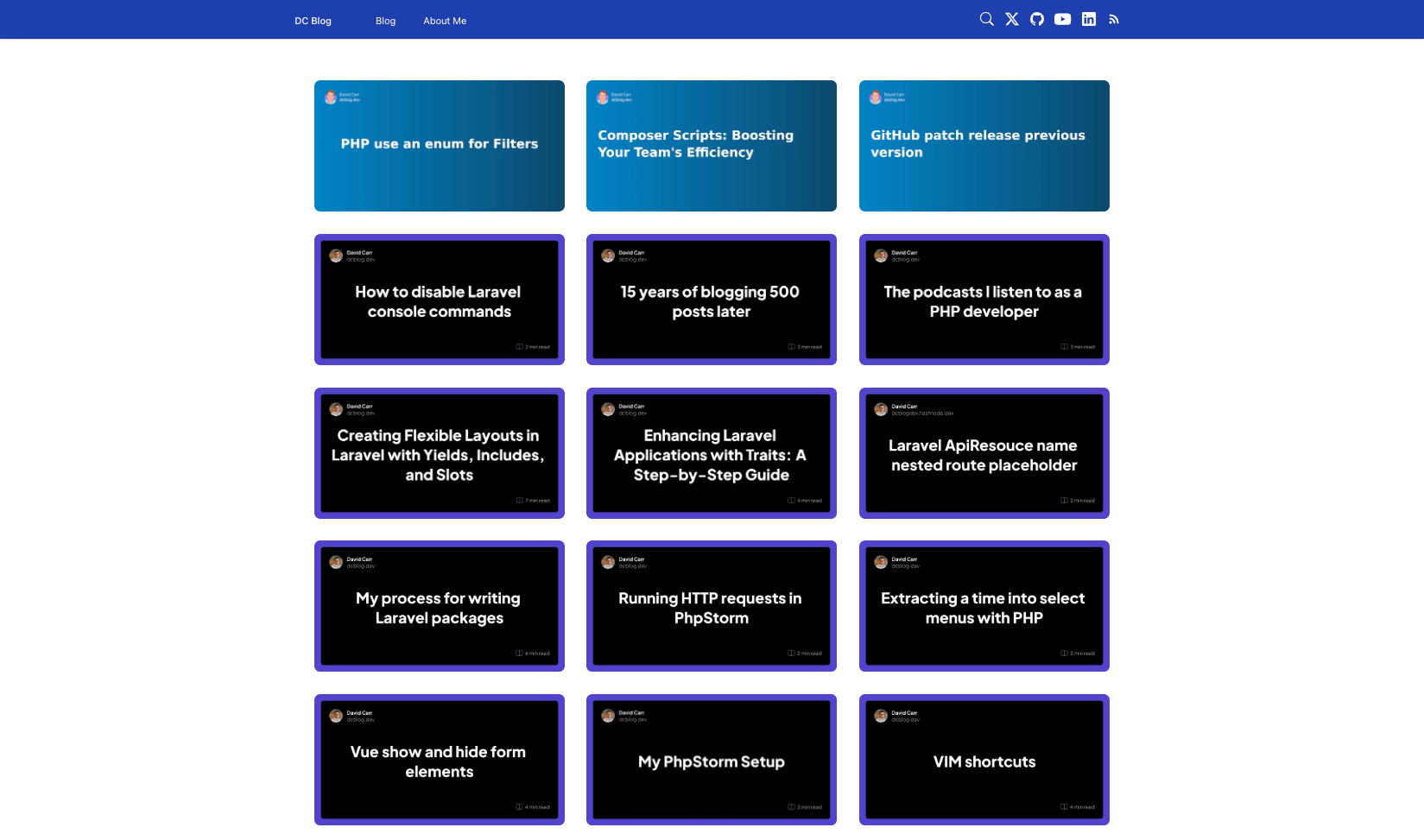Open 'My PhpStorm Setup' post card
Viewport: 1424px width, 840px height.
pos(711,760)
